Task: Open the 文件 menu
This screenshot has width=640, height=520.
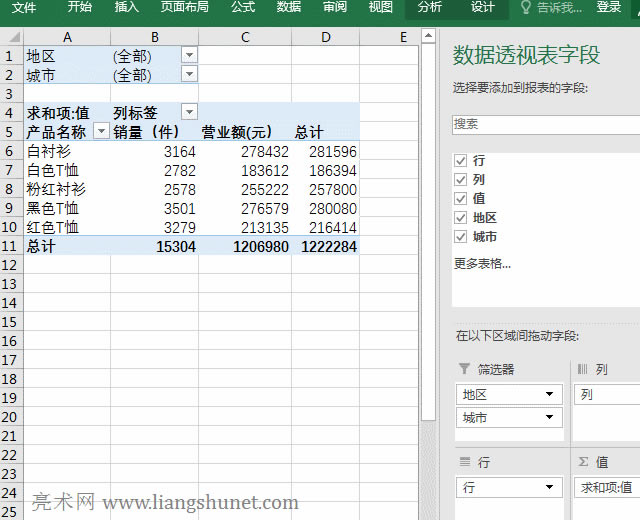Action: tap(24, 8)
